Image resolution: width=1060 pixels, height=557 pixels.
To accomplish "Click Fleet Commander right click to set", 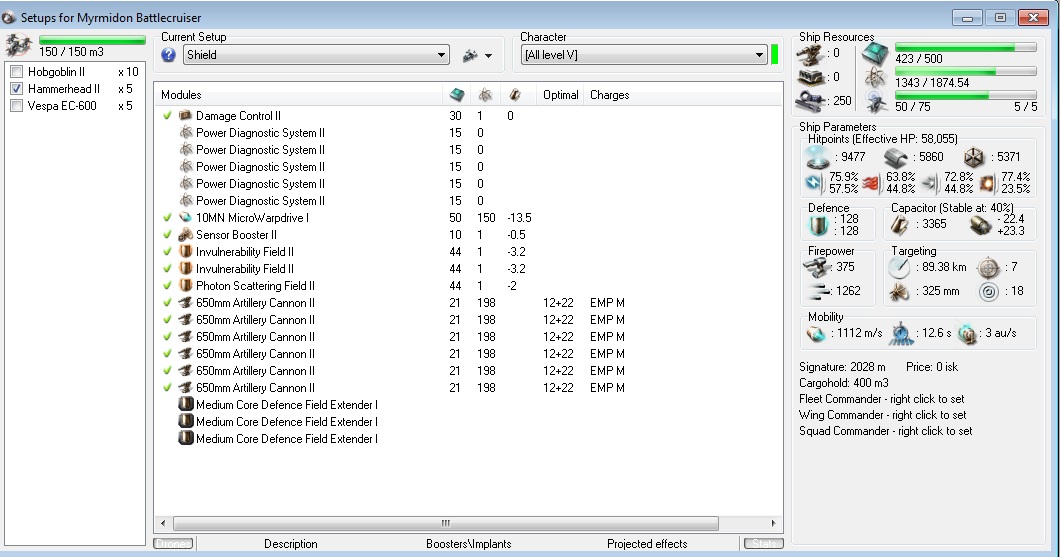I will tap(882, 399).
